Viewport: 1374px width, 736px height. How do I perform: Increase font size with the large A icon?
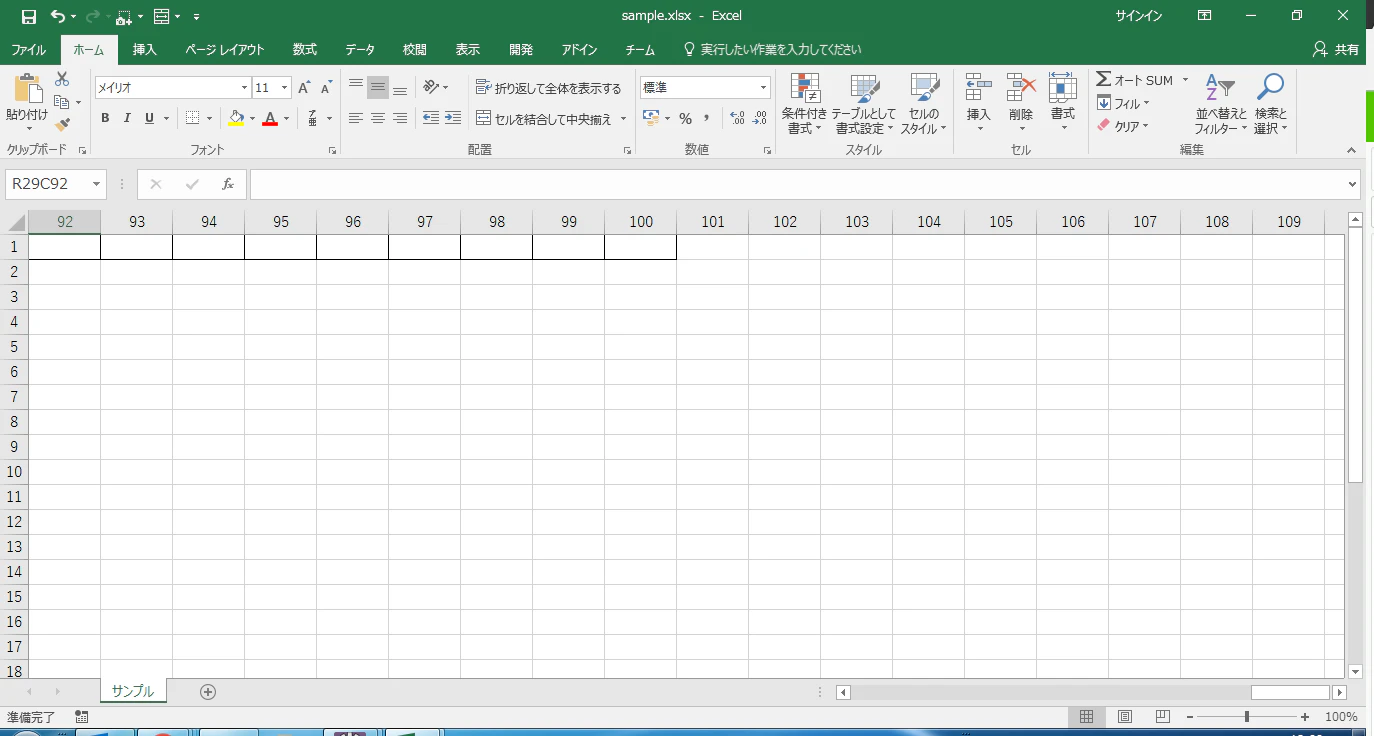tap(304, 88)
